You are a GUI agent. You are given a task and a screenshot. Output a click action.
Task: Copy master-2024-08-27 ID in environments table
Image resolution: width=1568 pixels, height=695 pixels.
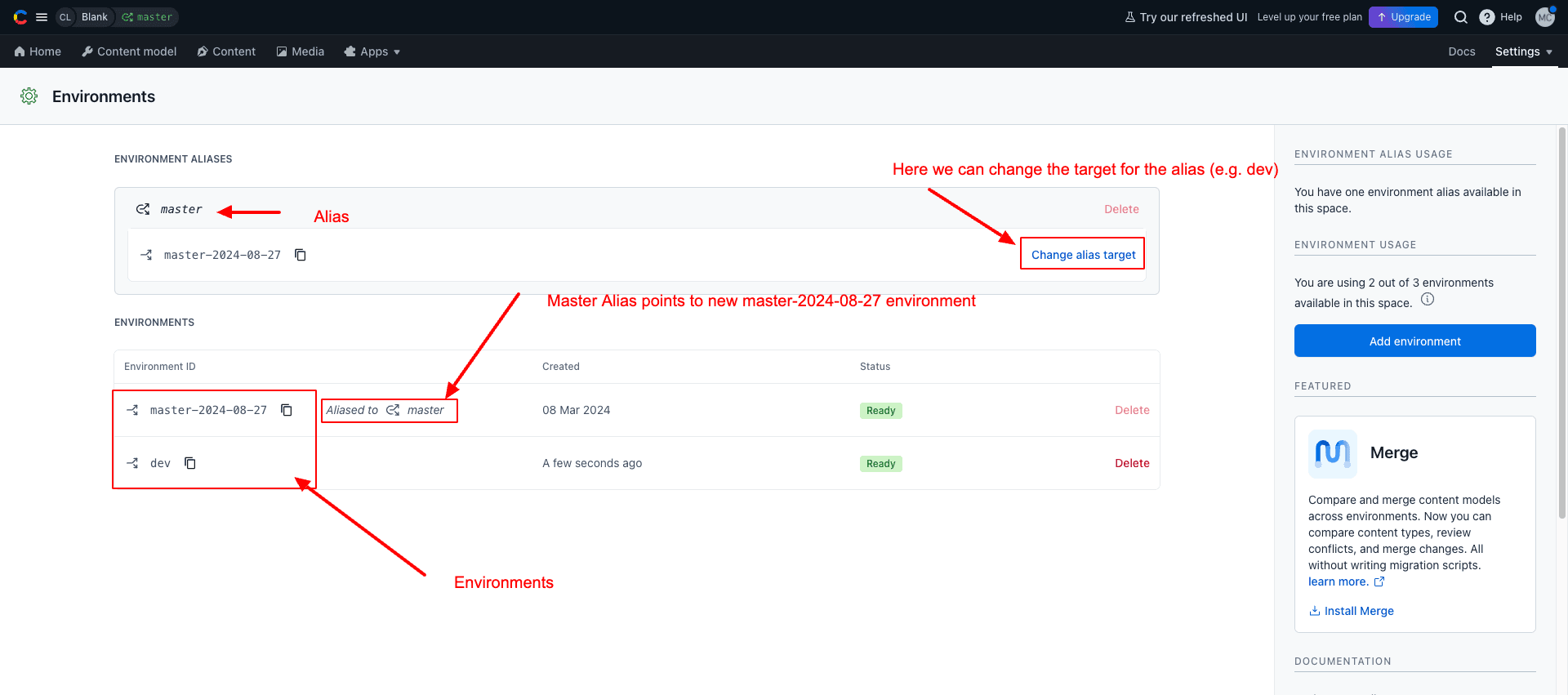click(287, 410)
